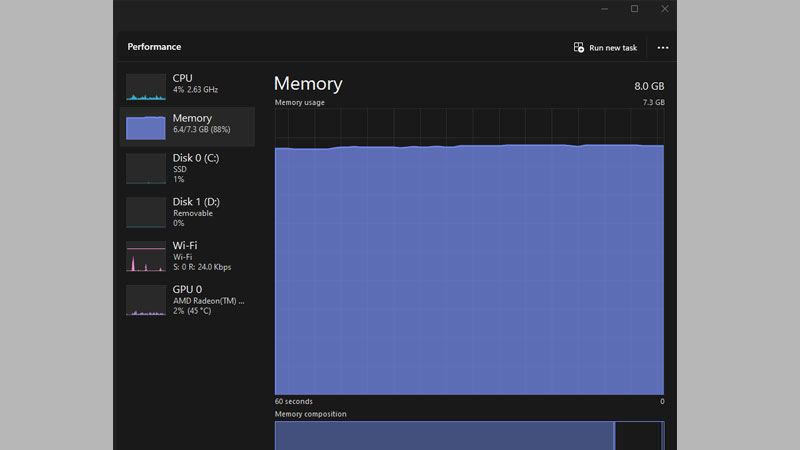Click the Performance page heading
The height and width of the screenshot is (450, 800).
[x=154, y=47]
